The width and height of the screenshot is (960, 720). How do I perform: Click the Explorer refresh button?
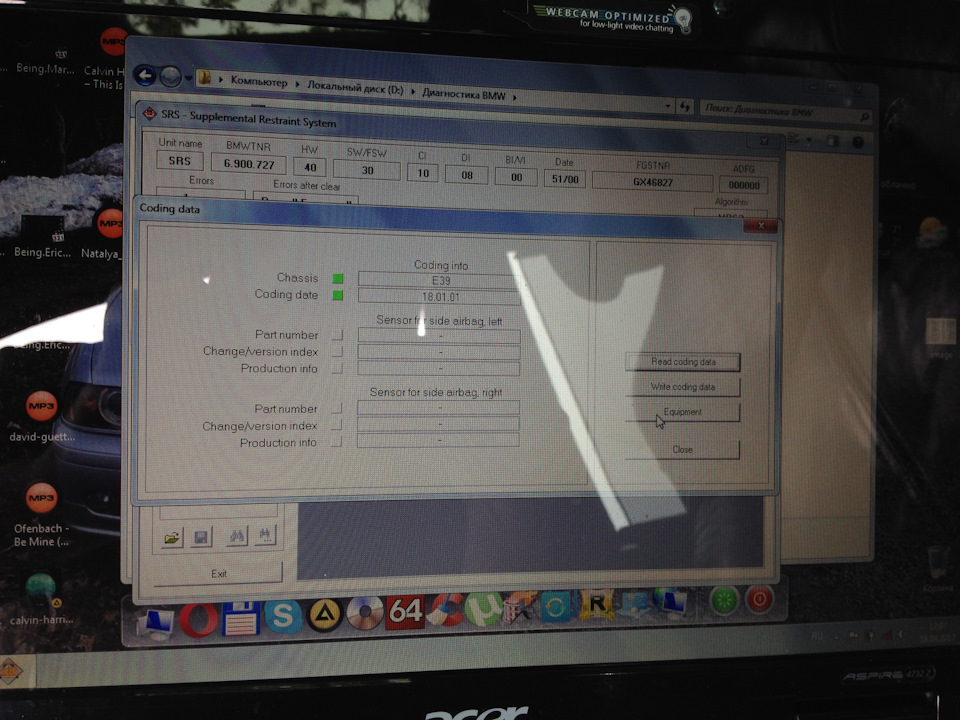684,107
